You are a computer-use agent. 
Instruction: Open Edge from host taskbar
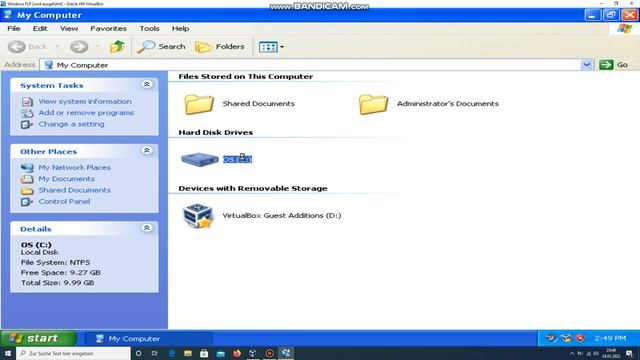172,353
